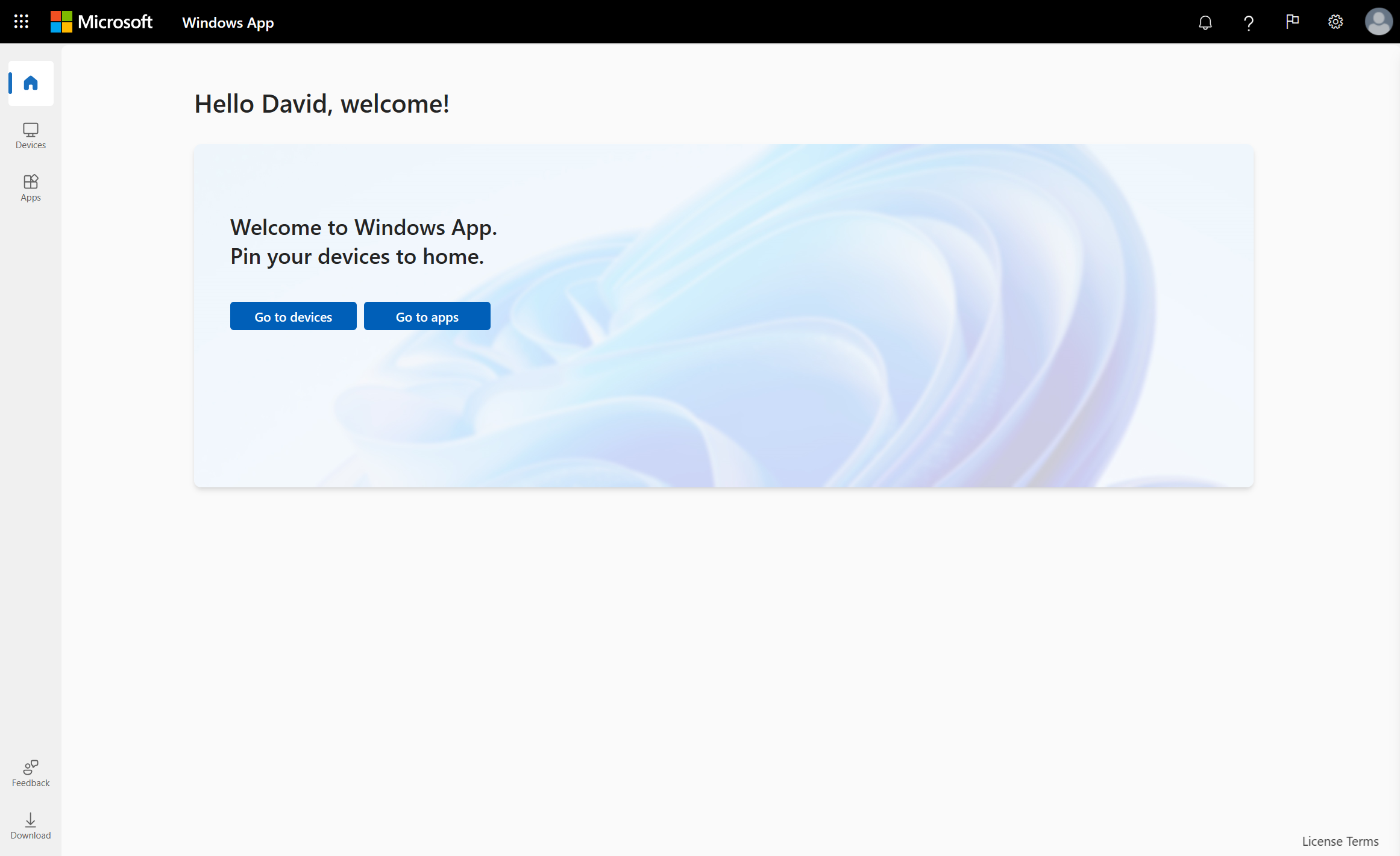Click the flag/feedback icon
This screenshot has height=856, width=1400.
(1292, 21)
